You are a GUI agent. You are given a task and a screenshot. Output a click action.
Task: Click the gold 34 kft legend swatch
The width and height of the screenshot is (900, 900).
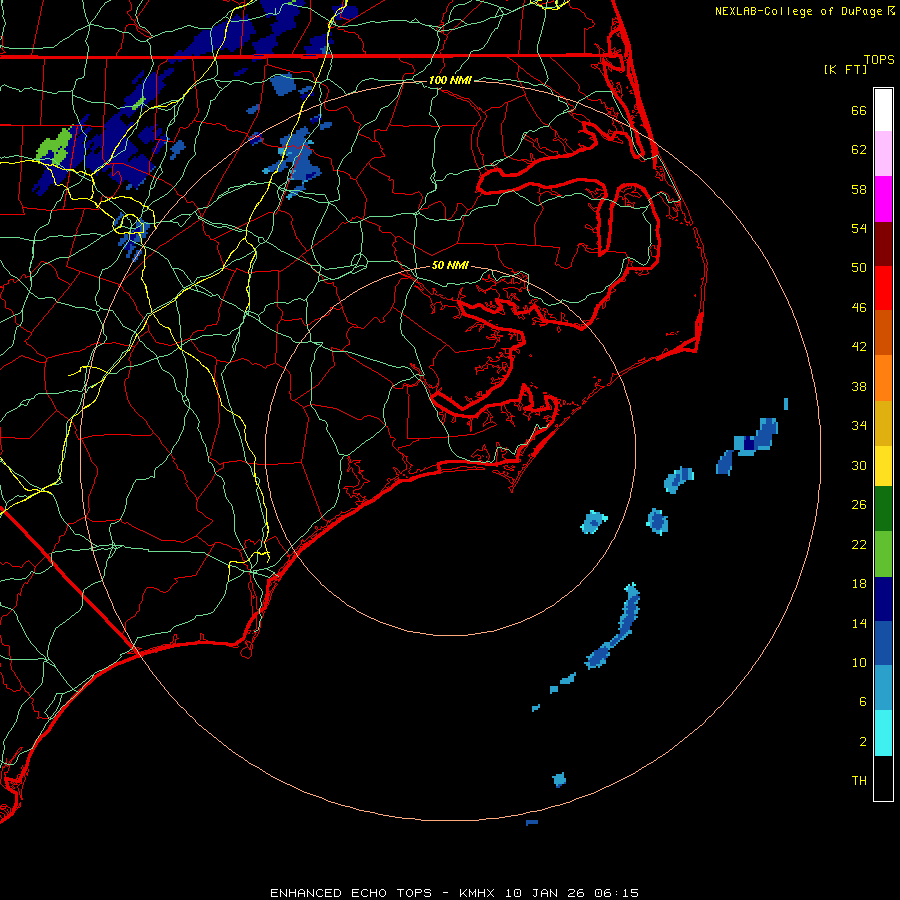point(883,422)
